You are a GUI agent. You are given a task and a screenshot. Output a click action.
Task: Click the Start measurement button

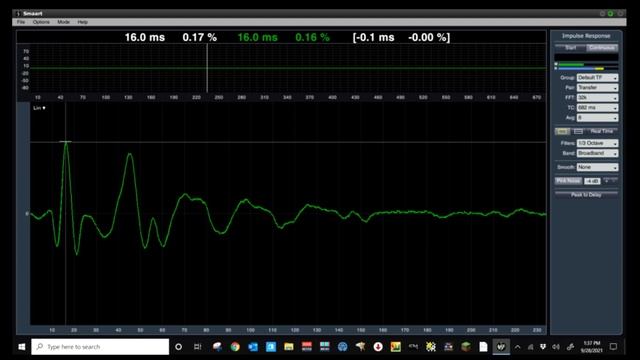pyautogui.click(x=570, y=48)
